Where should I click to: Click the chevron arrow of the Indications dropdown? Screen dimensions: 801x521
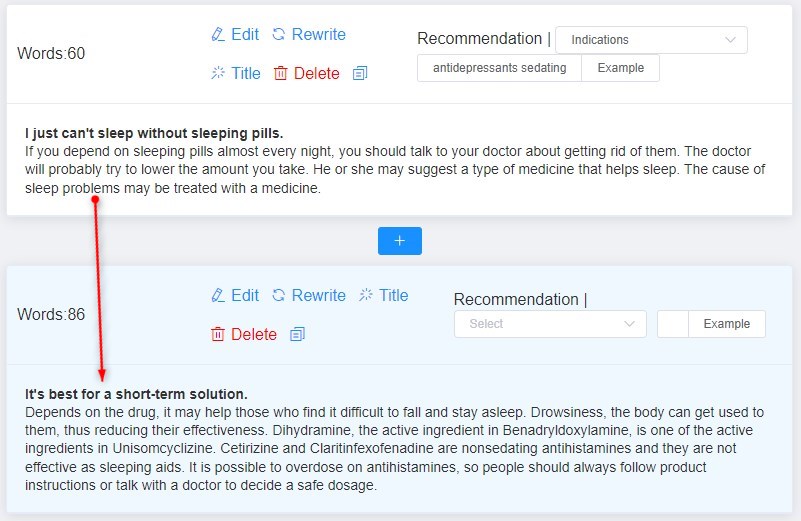731,40
